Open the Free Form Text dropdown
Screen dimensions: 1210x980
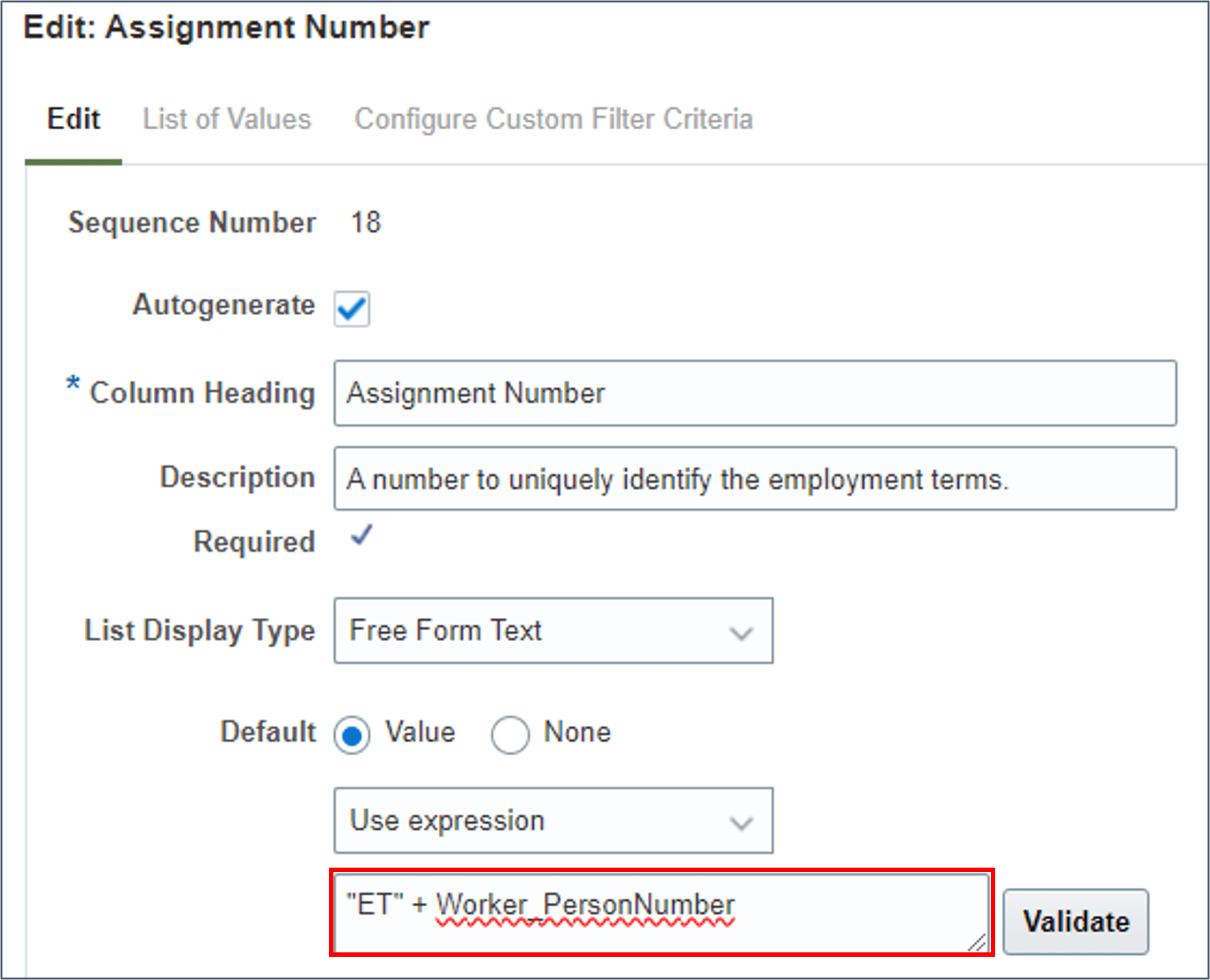pyautogui.click(x=553, y=631)
